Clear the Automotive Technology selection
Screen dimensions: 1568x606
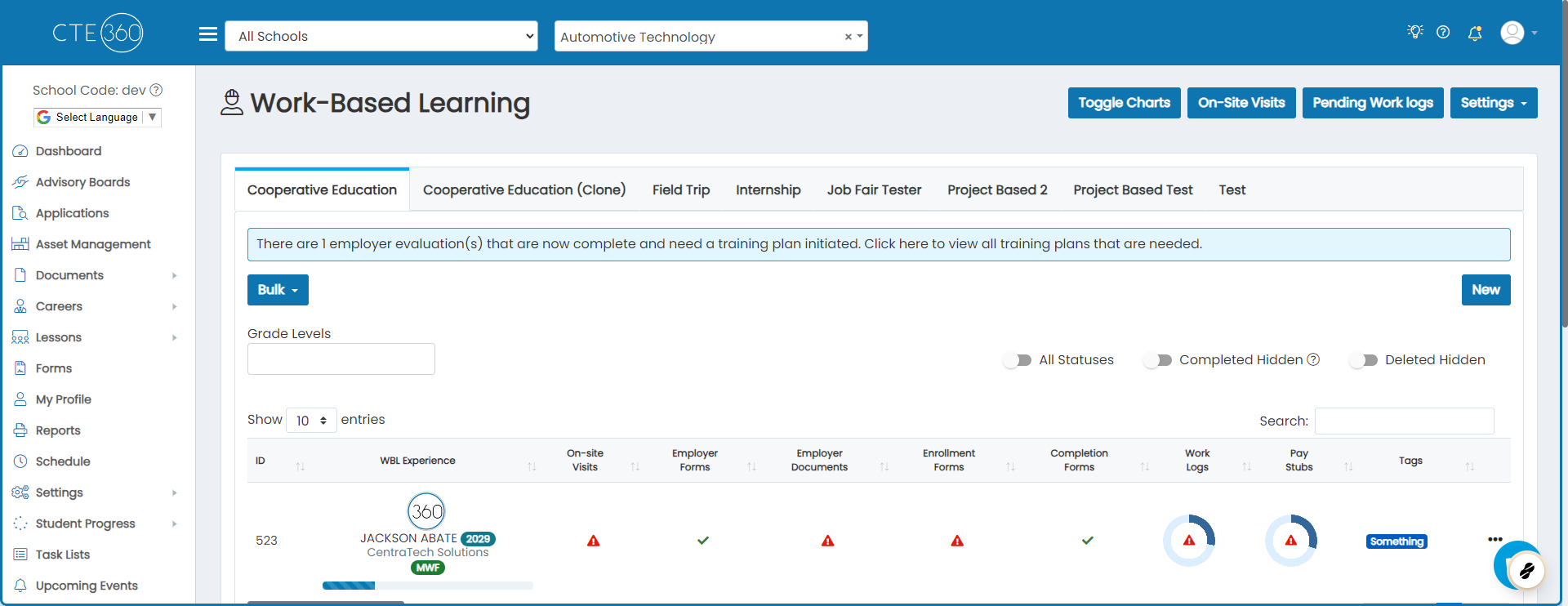848,37
